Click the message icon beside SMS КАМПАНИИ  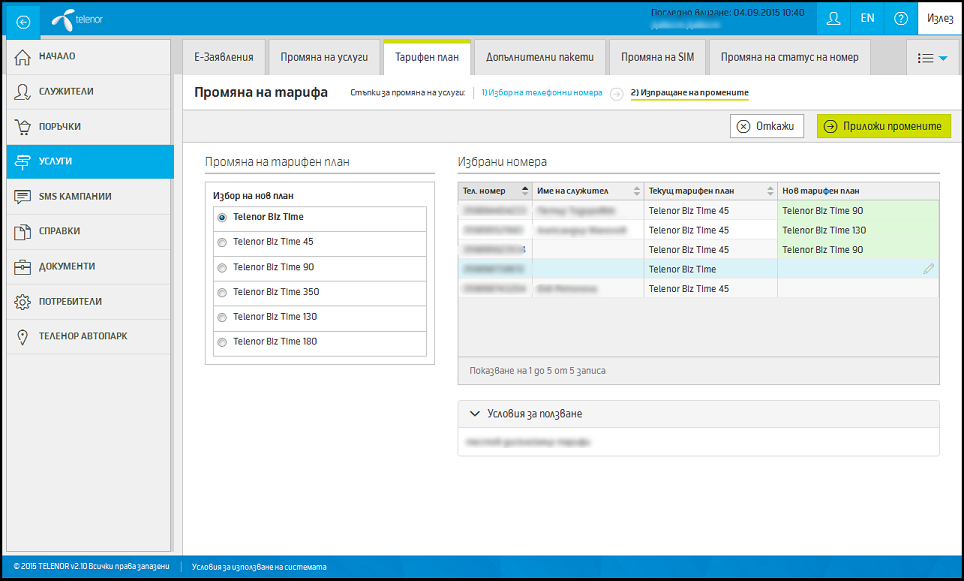click(22, 197)
